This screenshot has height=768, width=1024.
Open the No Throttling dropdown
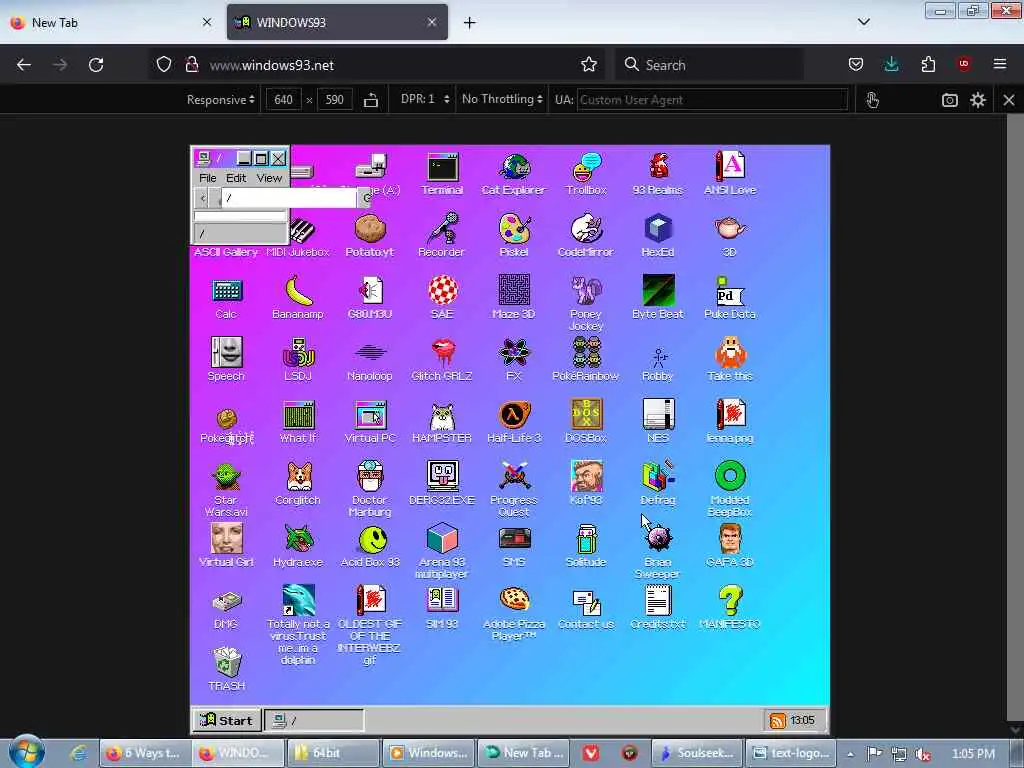(502, 99)
